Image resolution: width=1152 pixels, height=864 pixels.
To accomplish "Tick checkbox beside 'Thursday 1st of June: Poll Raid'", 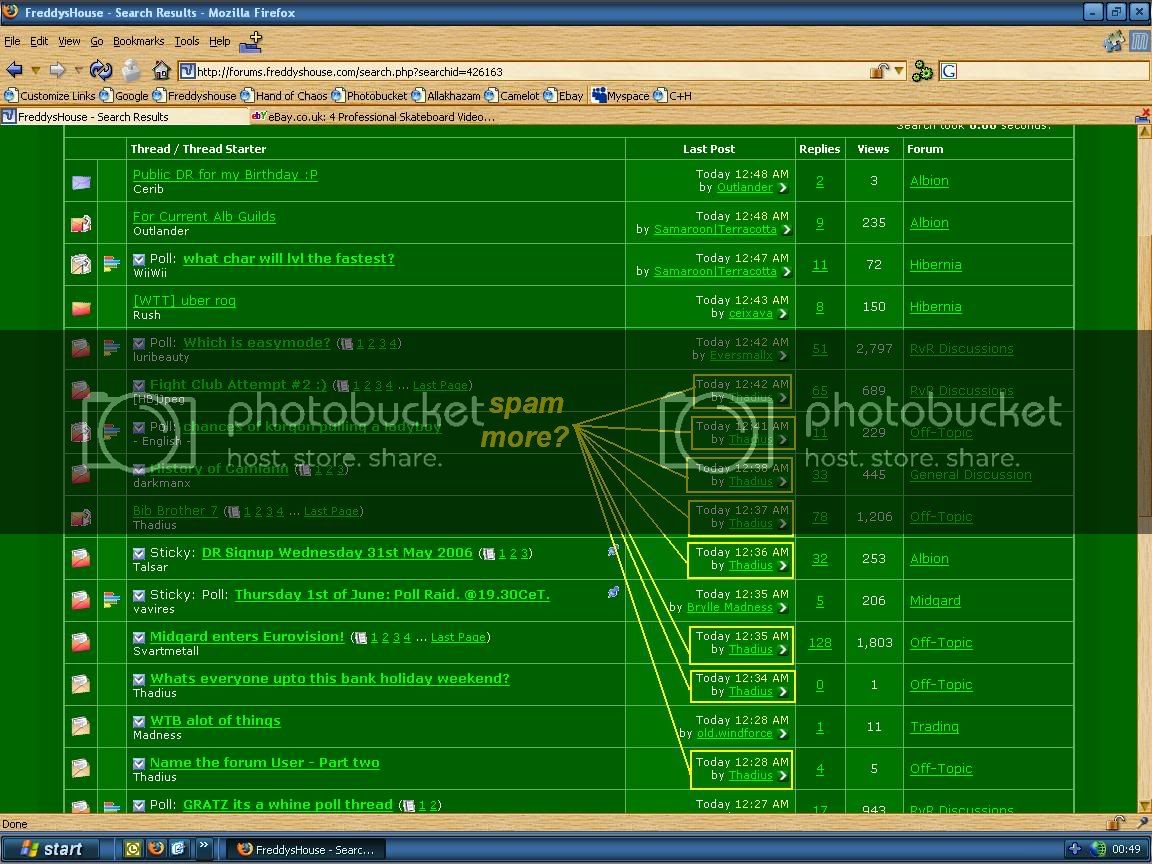I will click(139, 595).
